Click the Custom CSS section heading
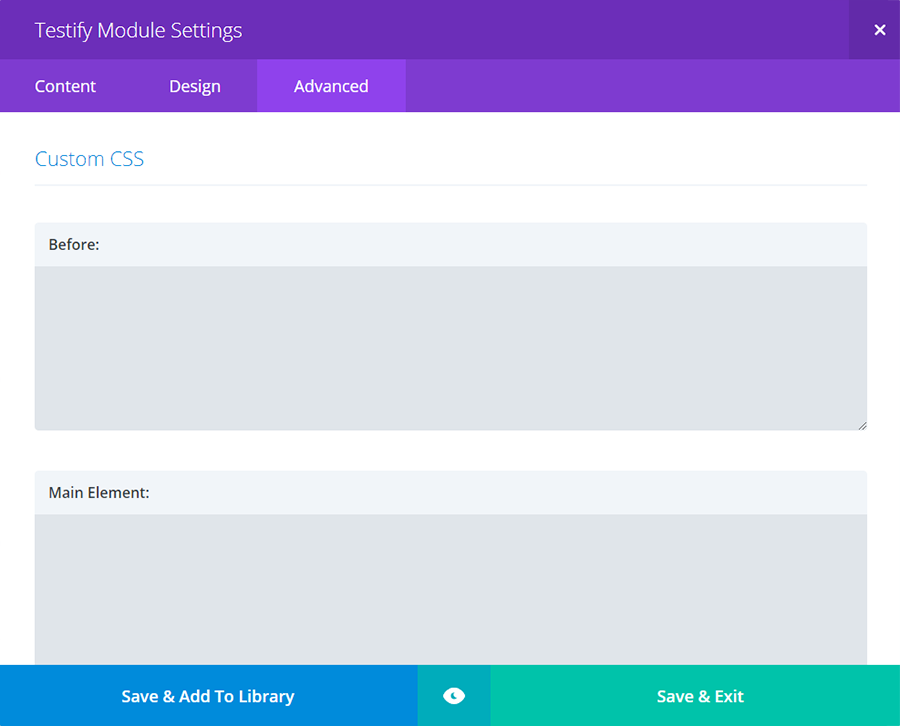This screenshot has height=726, width=900. point(90,159)
